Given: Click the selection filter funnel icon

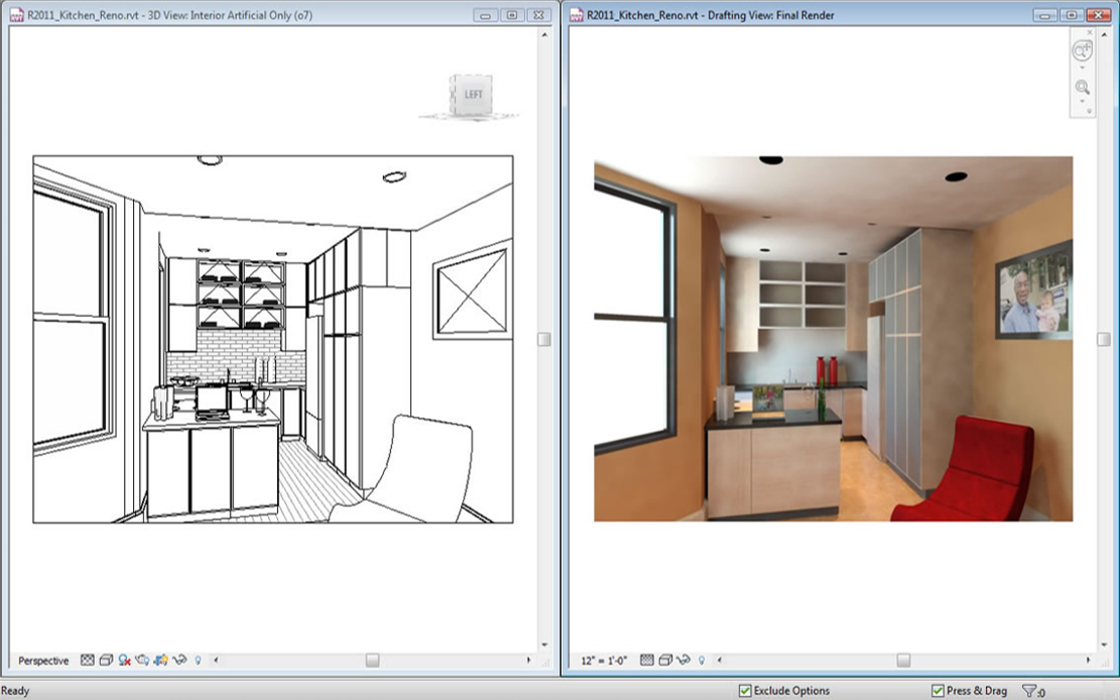Looking at the screenshot, I should [x=1029, y=690].
